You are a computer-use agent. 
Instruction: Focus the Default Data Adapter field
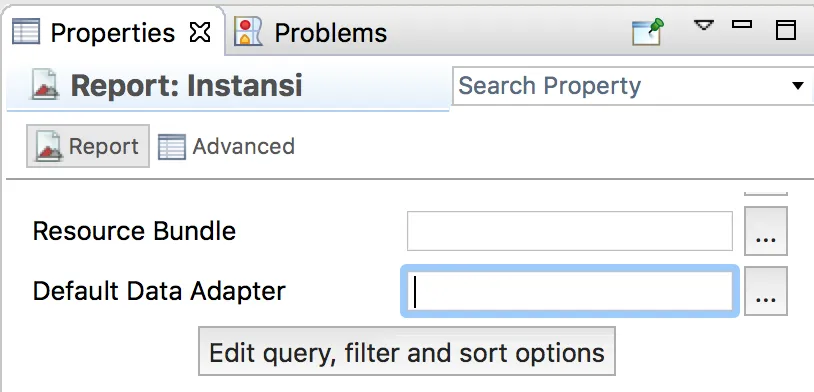click(x=569, y=291)
